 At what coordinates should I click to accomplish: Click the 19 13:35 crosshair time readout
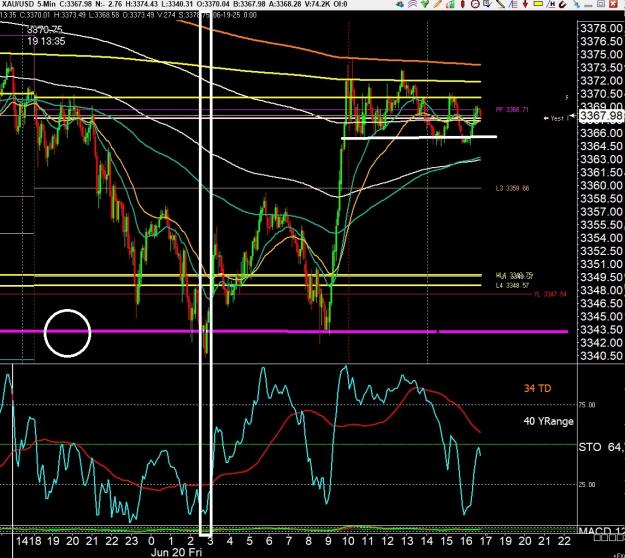coord(46,41)
